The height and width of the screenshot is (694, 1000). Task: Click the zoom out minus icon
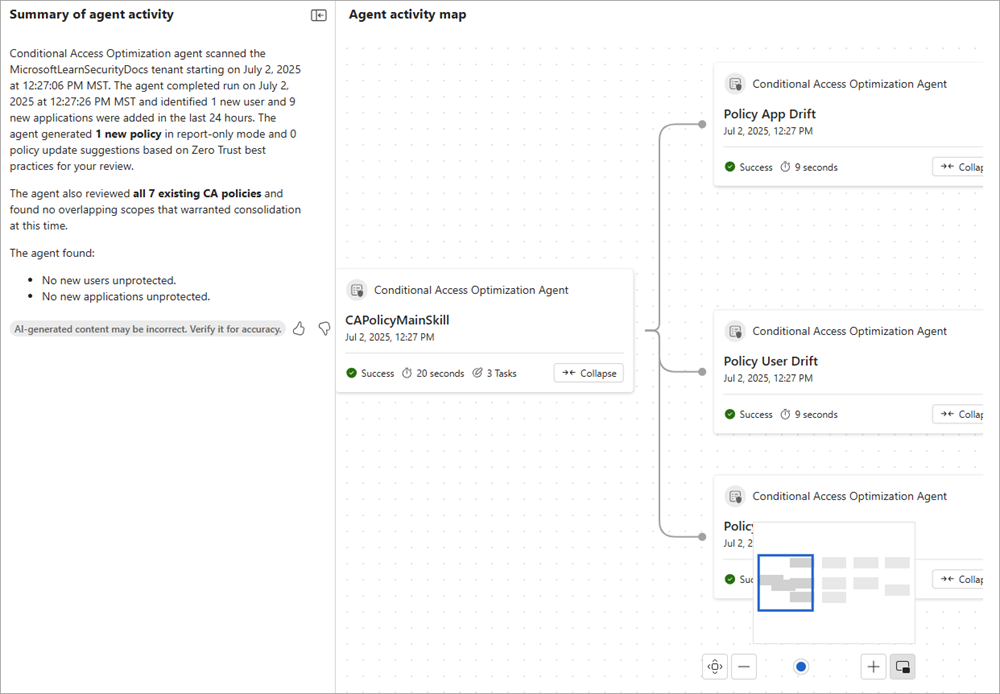pos(744,666)
